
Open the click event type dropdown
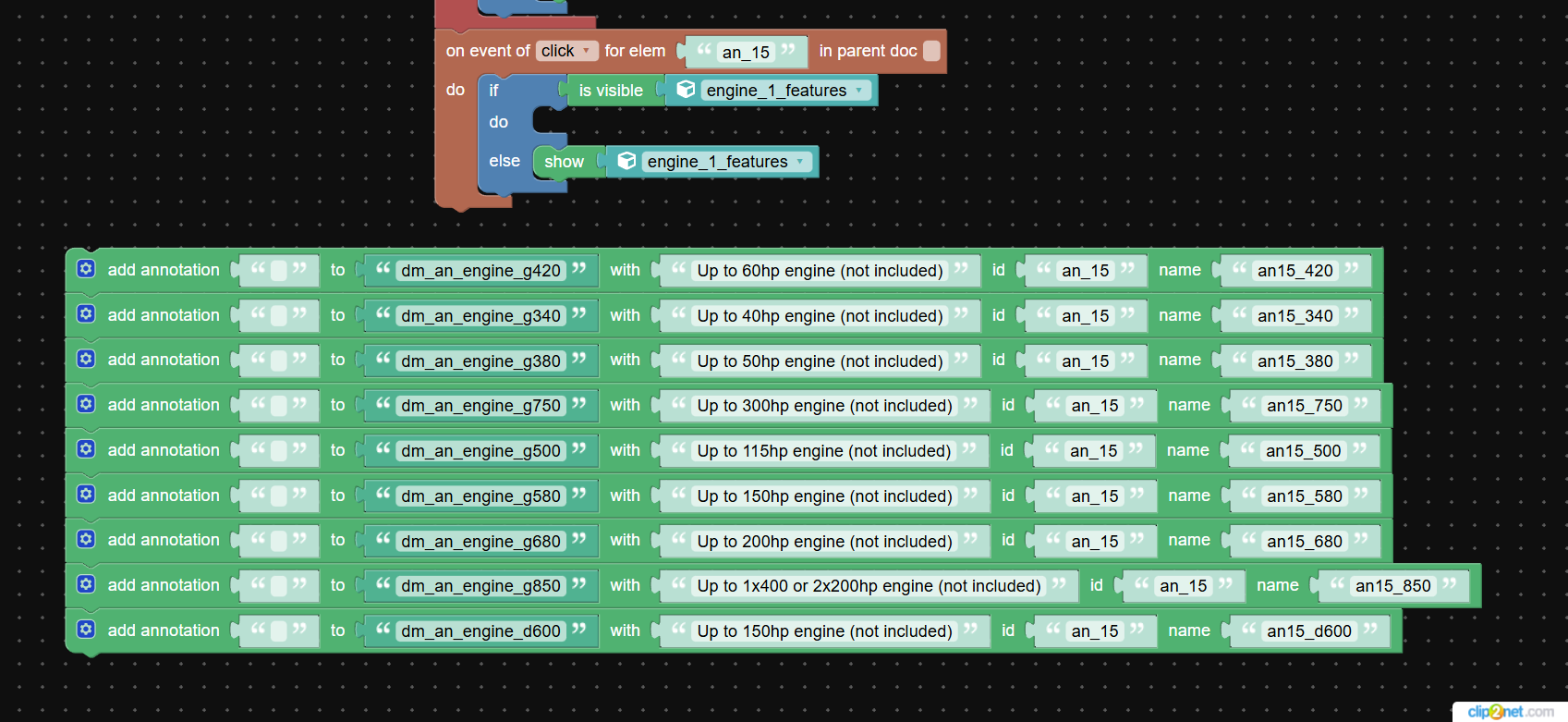[x=566, y=51]
